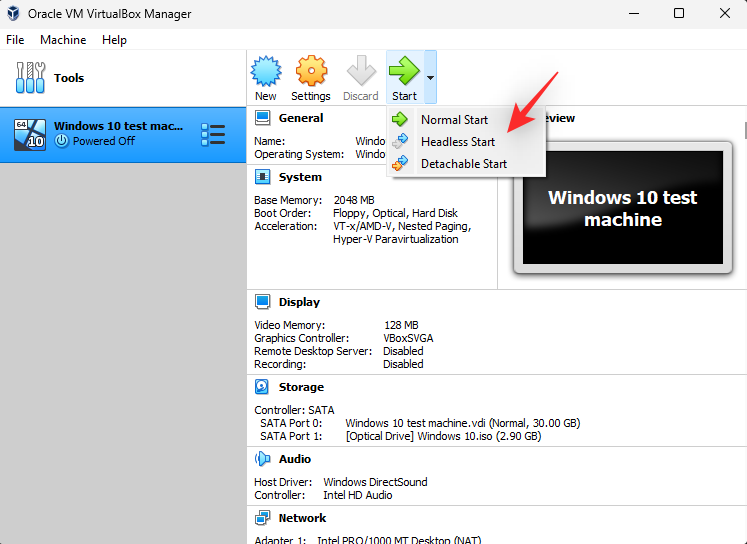
Task: Click the New virtual machine icon
Action: pos(266,71)
